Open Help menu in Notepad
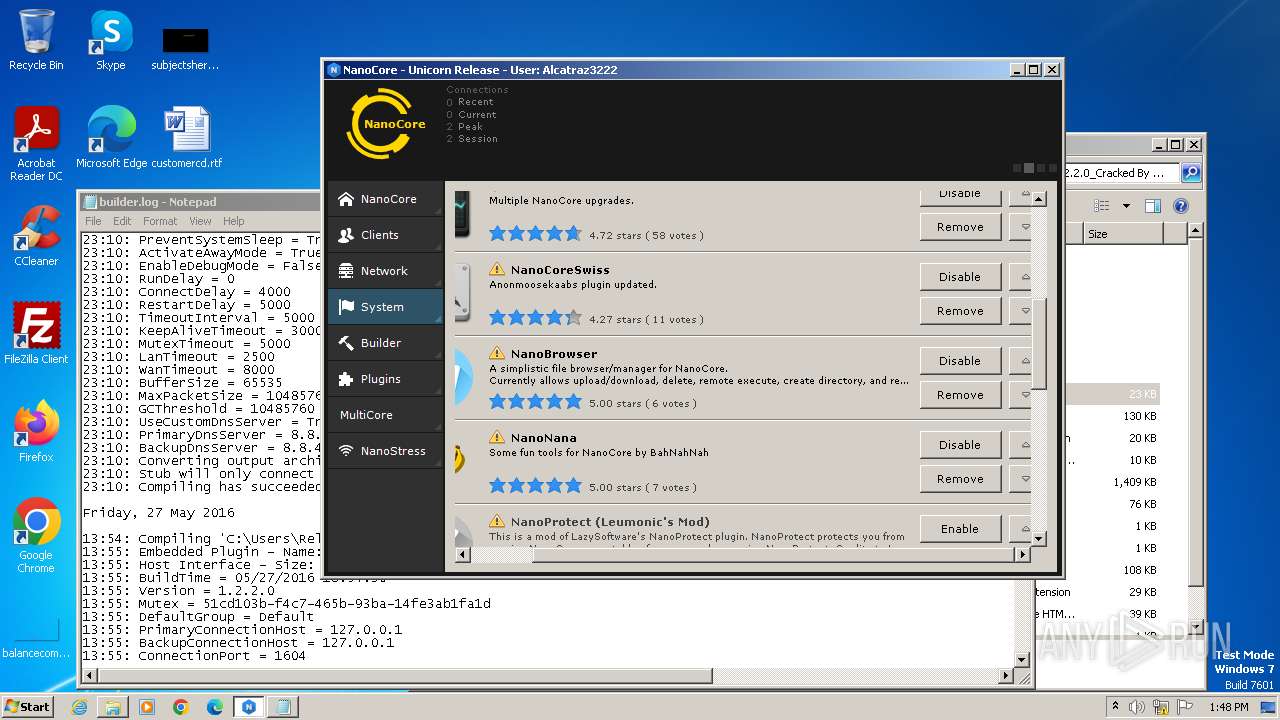 click(234, 221)
